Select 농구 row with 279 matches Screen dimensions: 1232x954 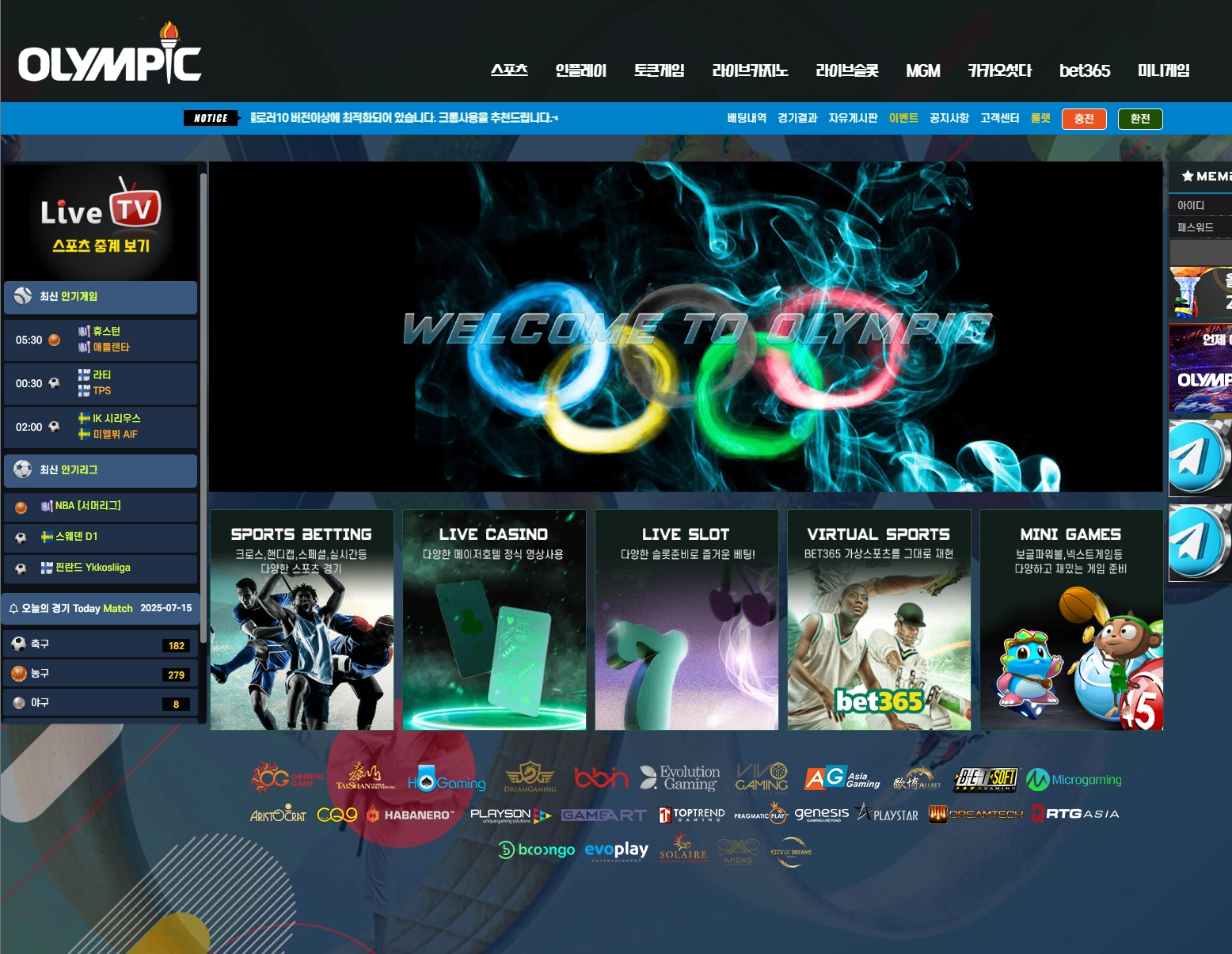(101, 674)
